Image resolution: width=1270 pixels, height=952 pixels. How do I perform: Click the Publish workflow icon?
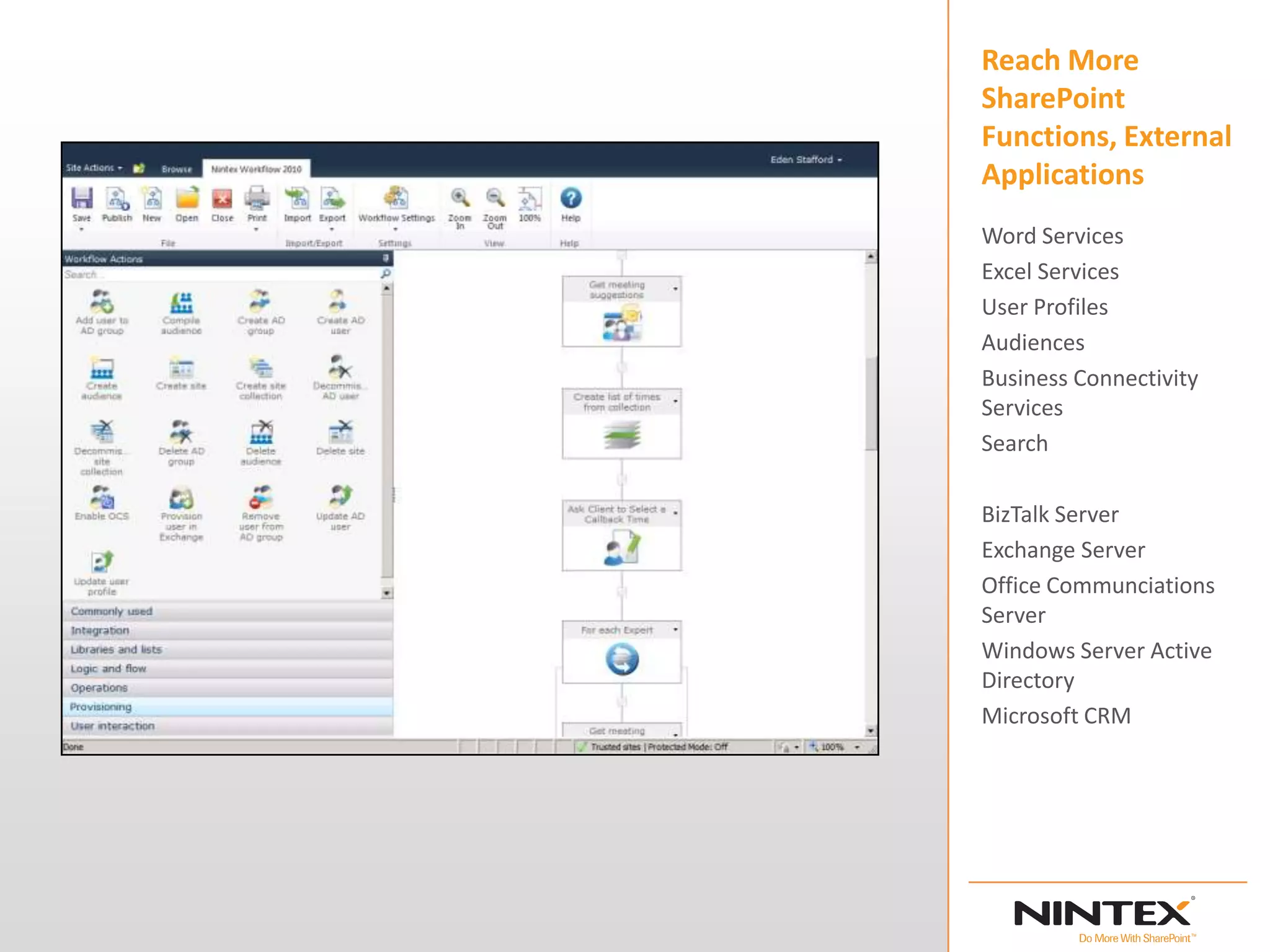tap(117, 200)
